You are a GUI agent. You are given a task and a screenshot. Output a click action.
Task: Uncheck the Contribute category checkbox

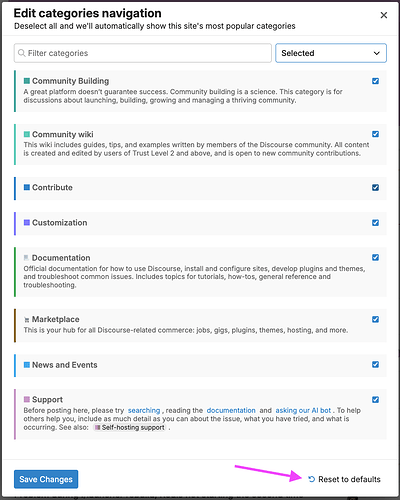click(x=375, y=187)
